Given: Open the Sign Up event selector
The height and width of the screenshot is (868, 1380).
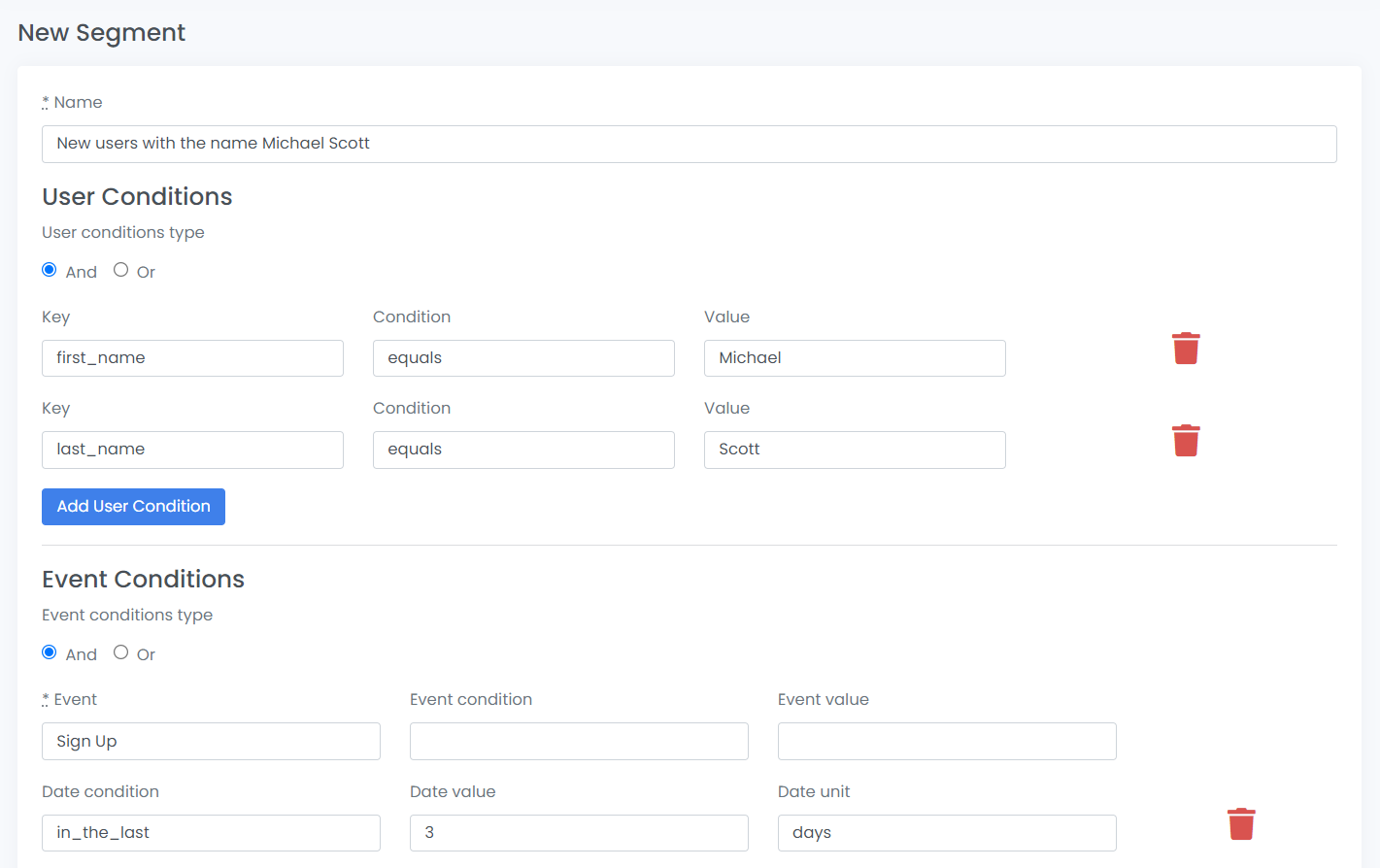Looking at the screenshot, I should coord(211,742).
